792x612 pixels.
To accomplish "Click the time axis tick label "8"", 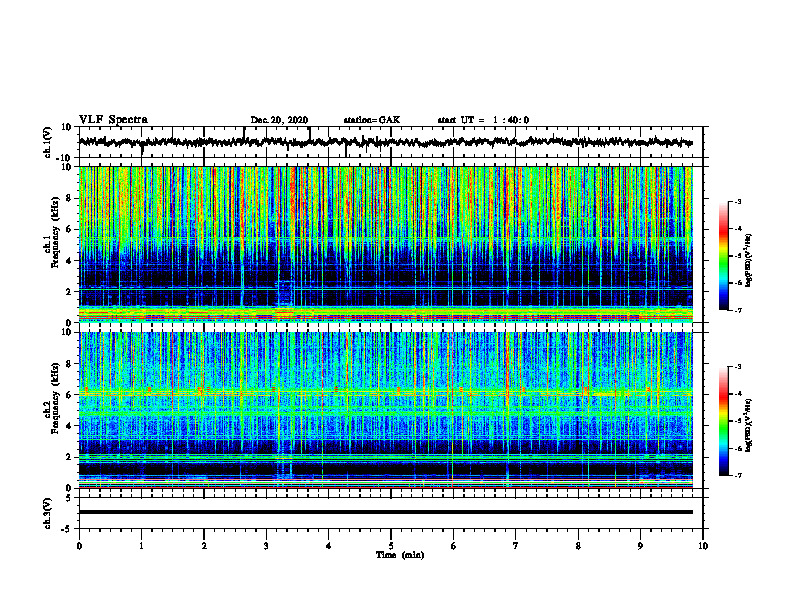I will point(578,546).
